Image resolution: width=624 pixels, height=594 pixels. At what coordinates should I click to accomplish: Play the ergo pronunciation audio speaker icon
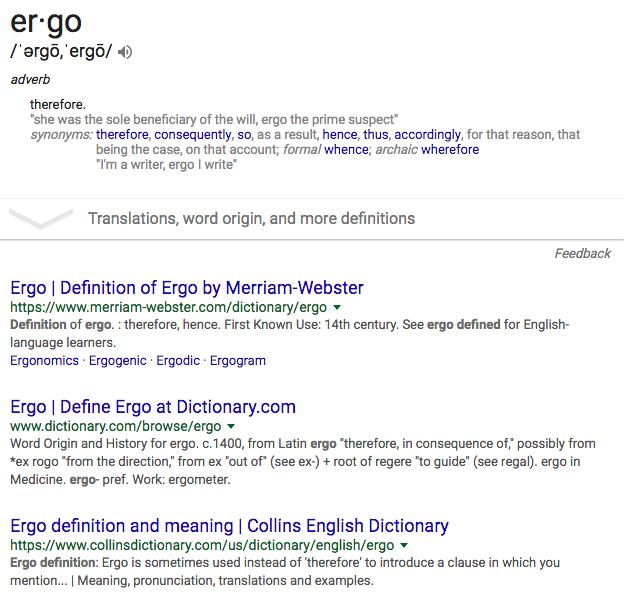[x=125, y=52]
